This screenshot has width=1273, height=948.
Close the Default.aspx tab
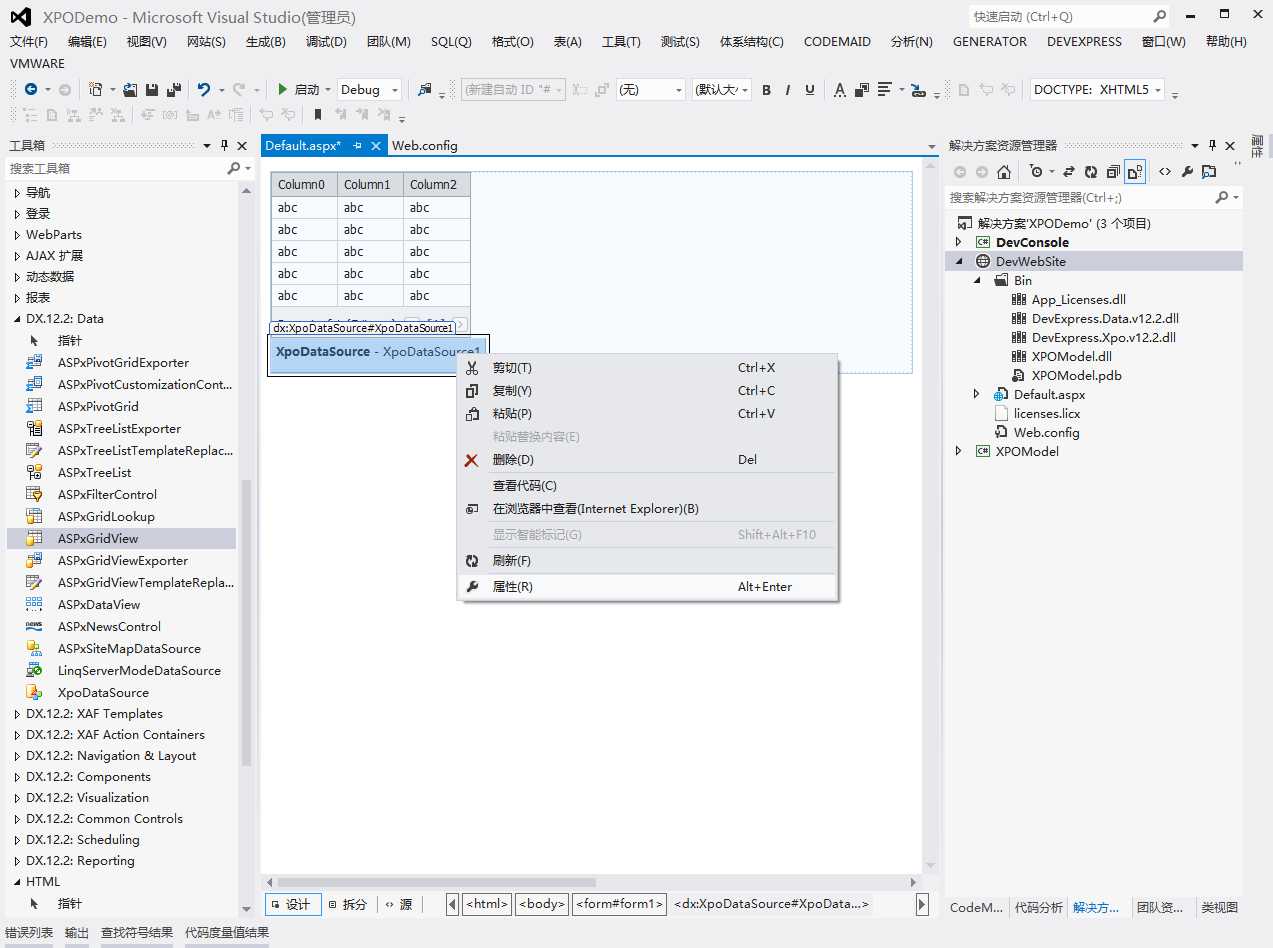376,146
